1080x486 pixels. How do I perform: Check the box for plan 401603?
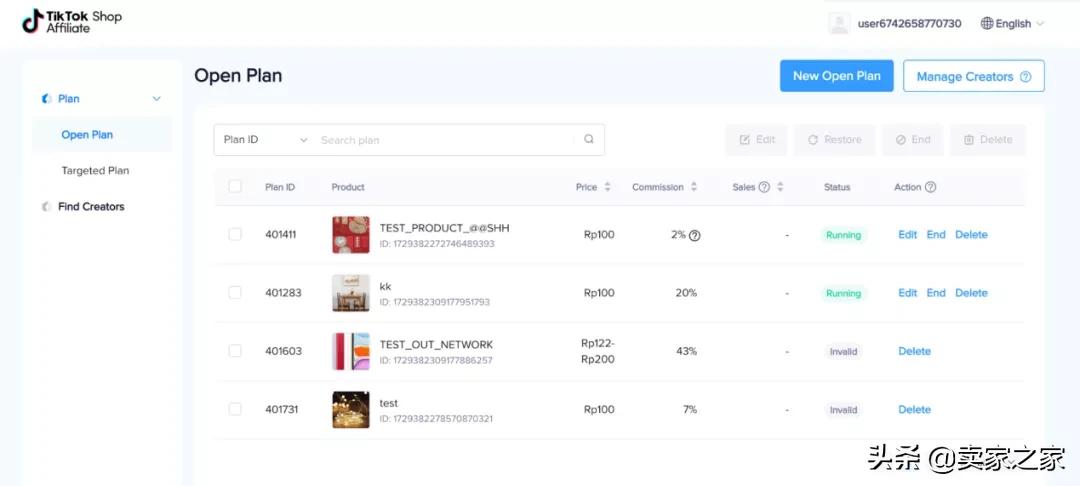[x=235, y=351]
